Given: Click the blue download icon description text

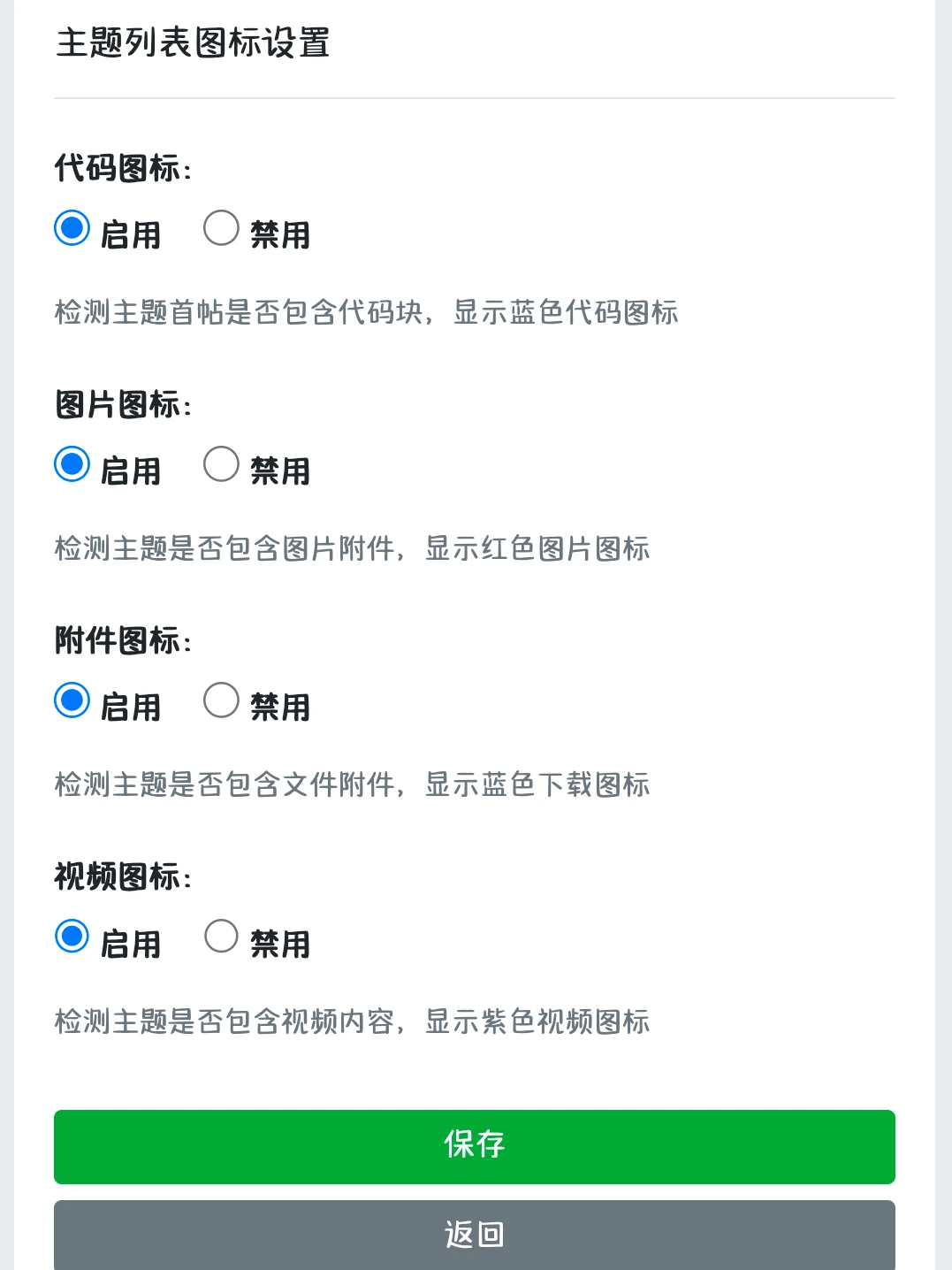Looking at the screenshot, I should click(352, 784).
